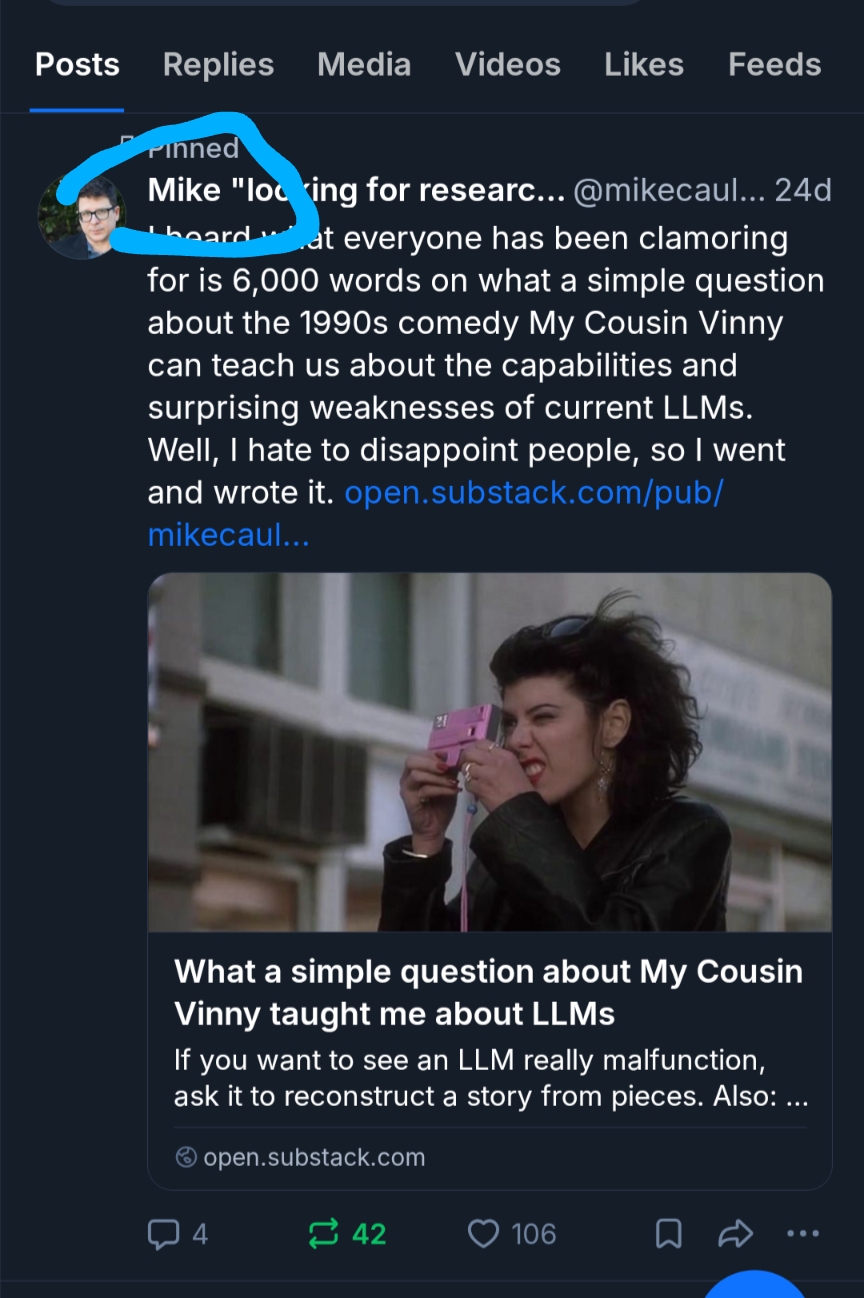The width and height of the screenshot is (864, 1298).
Task: Switch to the Replies tab
Action: coord(218,65)
